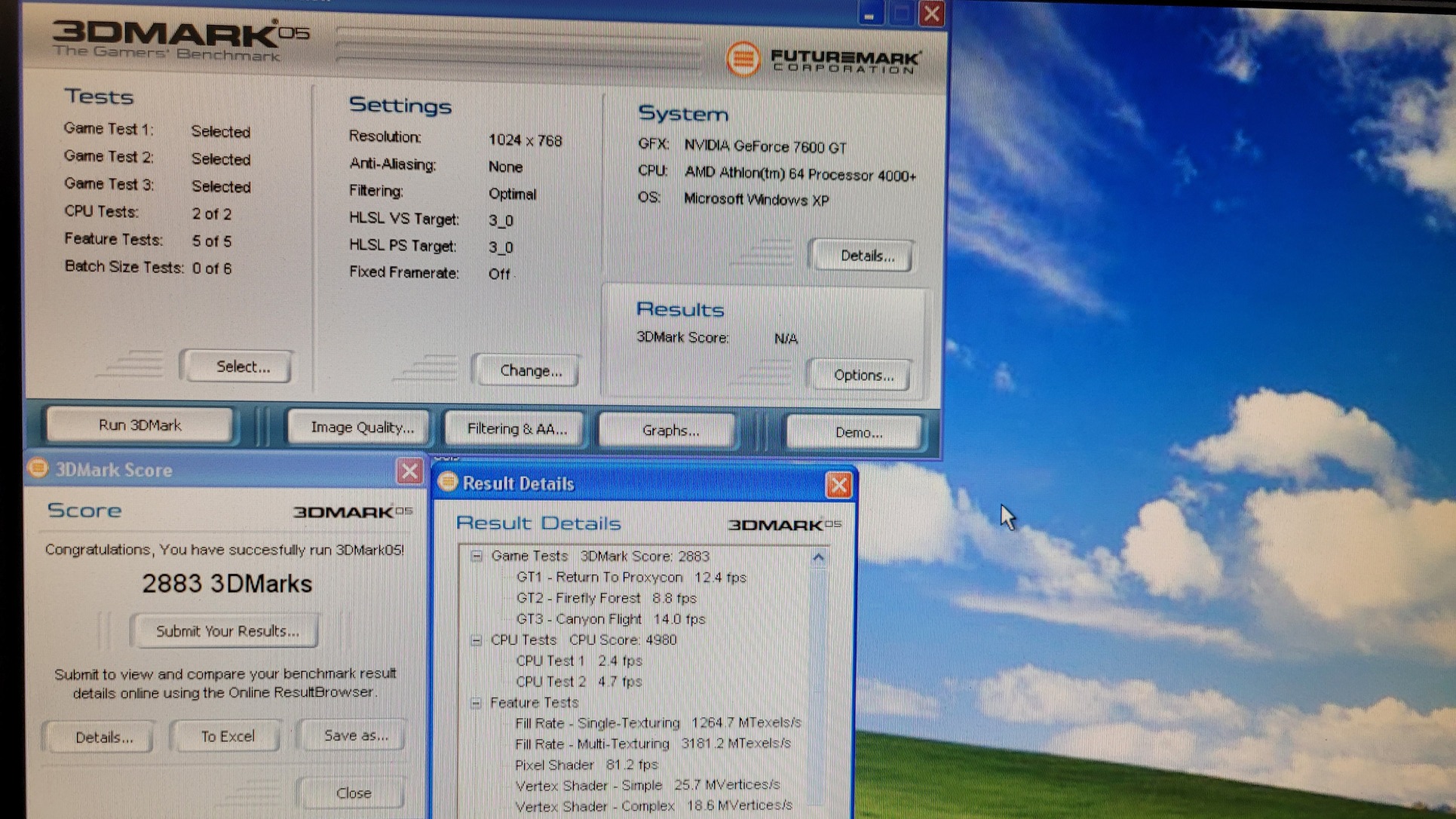Minimize the 3DMark05 main window

coord(869,14)
